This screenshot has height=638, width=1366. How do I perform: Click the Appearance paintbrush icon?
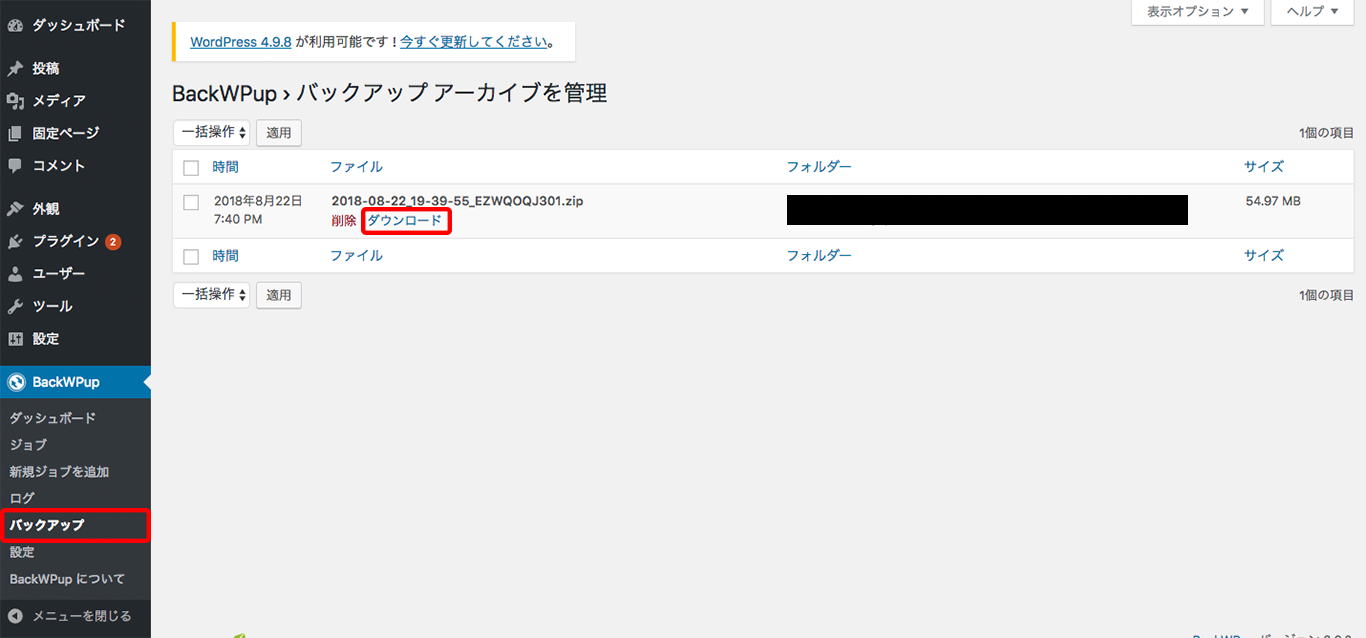tap(15, 209)
